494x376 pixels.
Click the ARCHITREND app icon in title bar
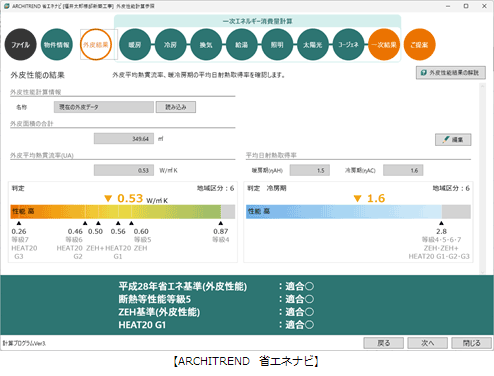coord(6,6)
